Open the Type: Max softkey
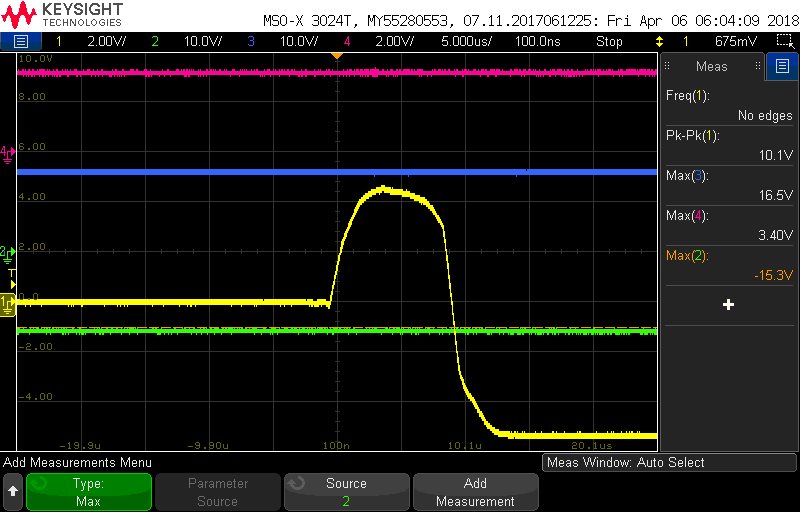This screenshot has height=512, width=800. click(89, 492)
